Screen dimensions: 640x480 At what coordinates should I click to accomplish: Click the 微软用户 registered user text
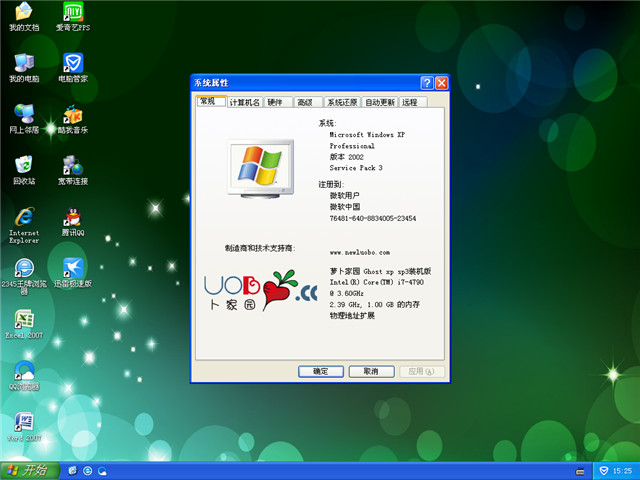coord(344,196)
